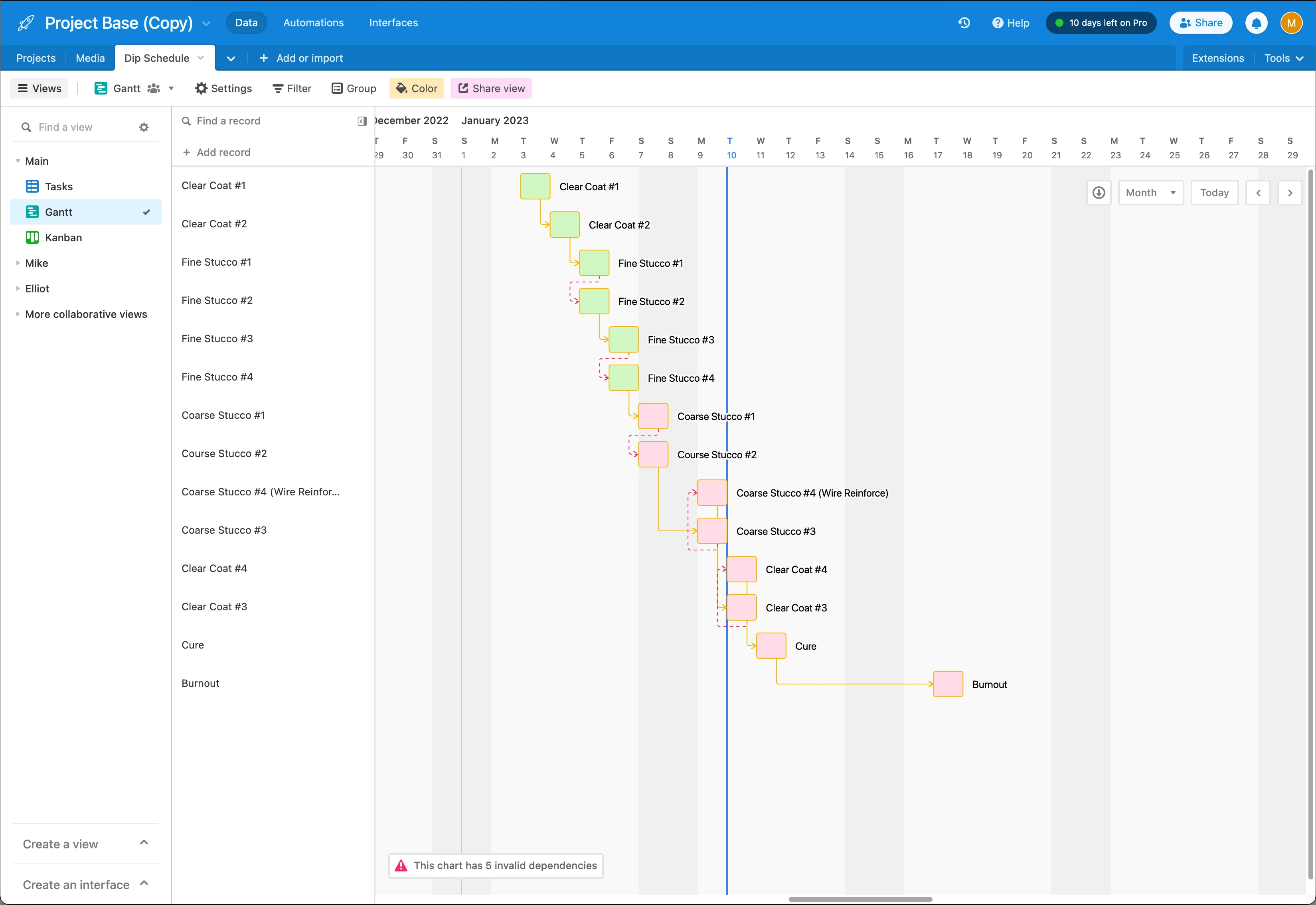Click the download/export chart icon
This screenshot has width=1316, height=905.
point(1099,193)
